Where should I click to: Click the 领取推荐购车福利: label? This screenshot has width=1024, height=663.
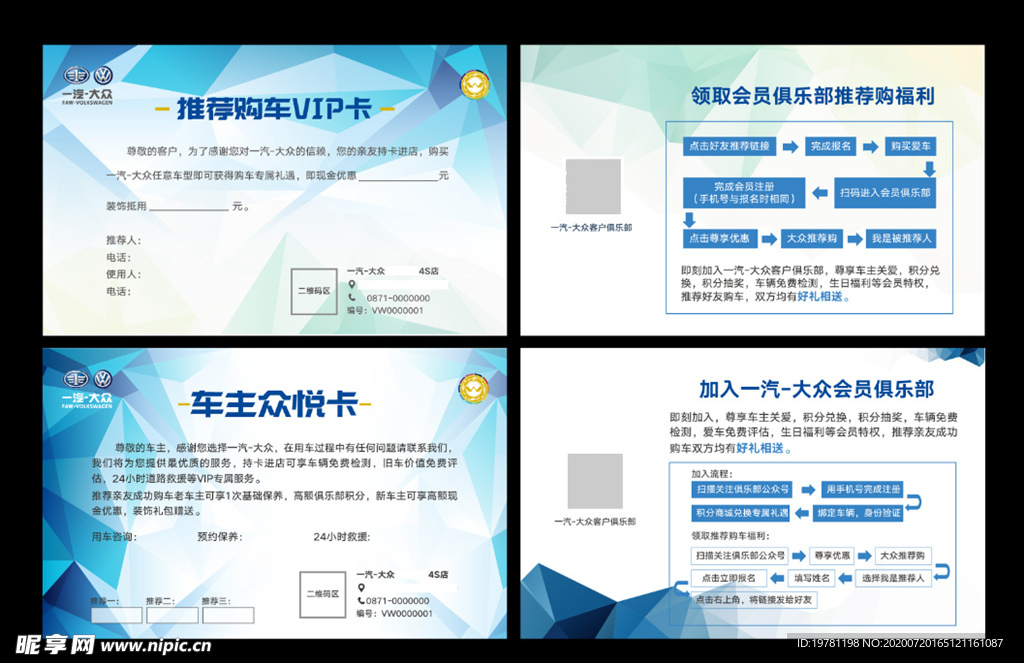[731, 536]
